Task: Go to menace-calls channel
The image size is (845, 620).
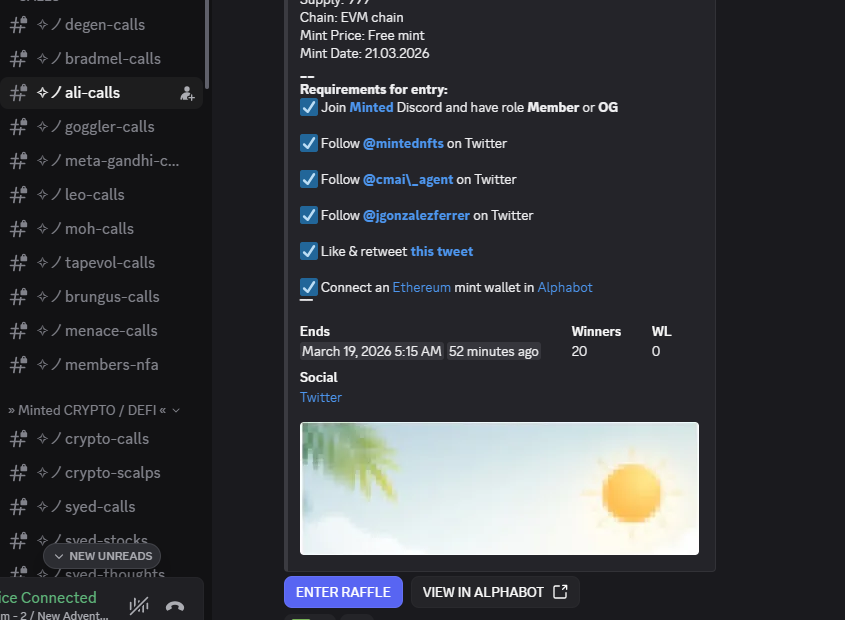Action: pos(101,330)
